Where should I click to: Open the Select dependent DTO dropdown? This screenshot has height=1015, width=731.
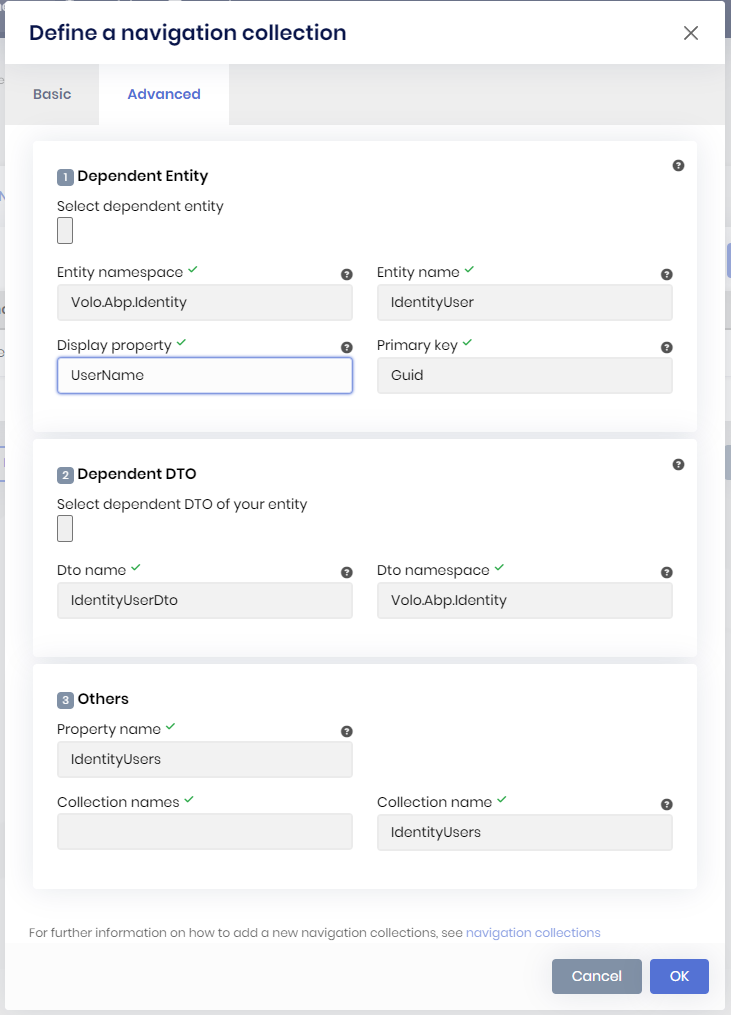point(65,529)
